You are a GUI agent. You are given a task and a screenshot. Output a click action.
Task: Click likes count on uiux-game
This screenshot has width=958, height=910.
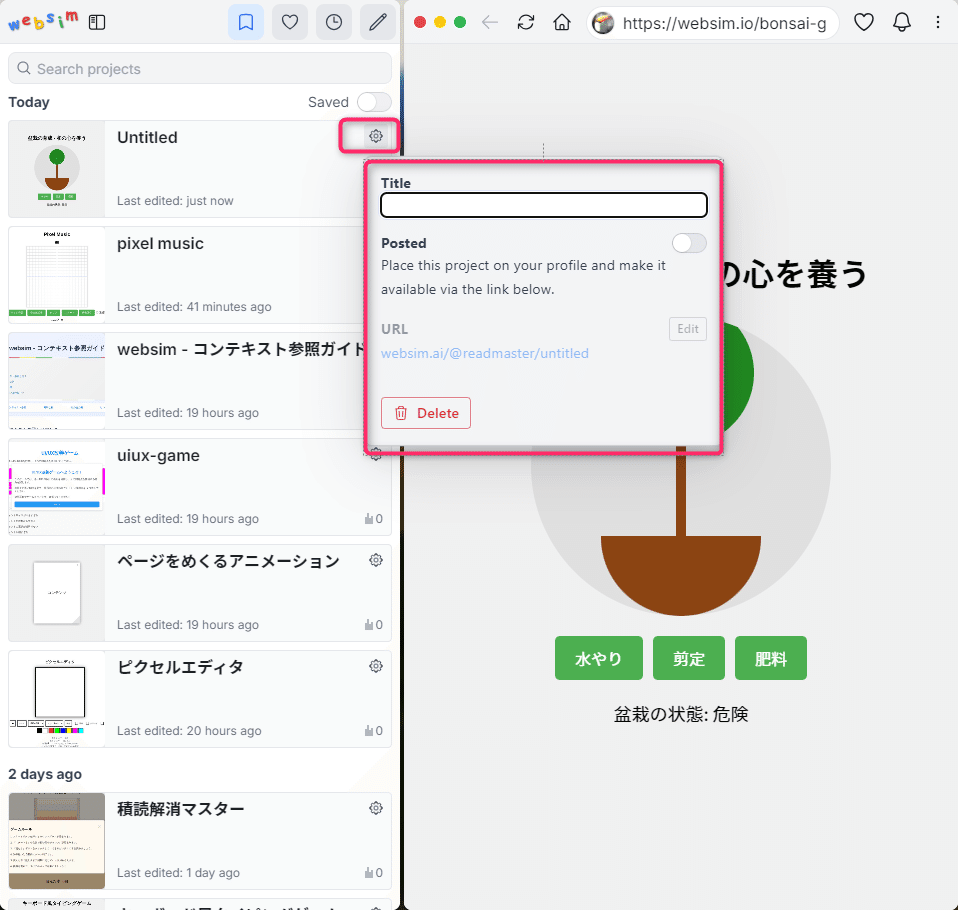tap(374, 519)
